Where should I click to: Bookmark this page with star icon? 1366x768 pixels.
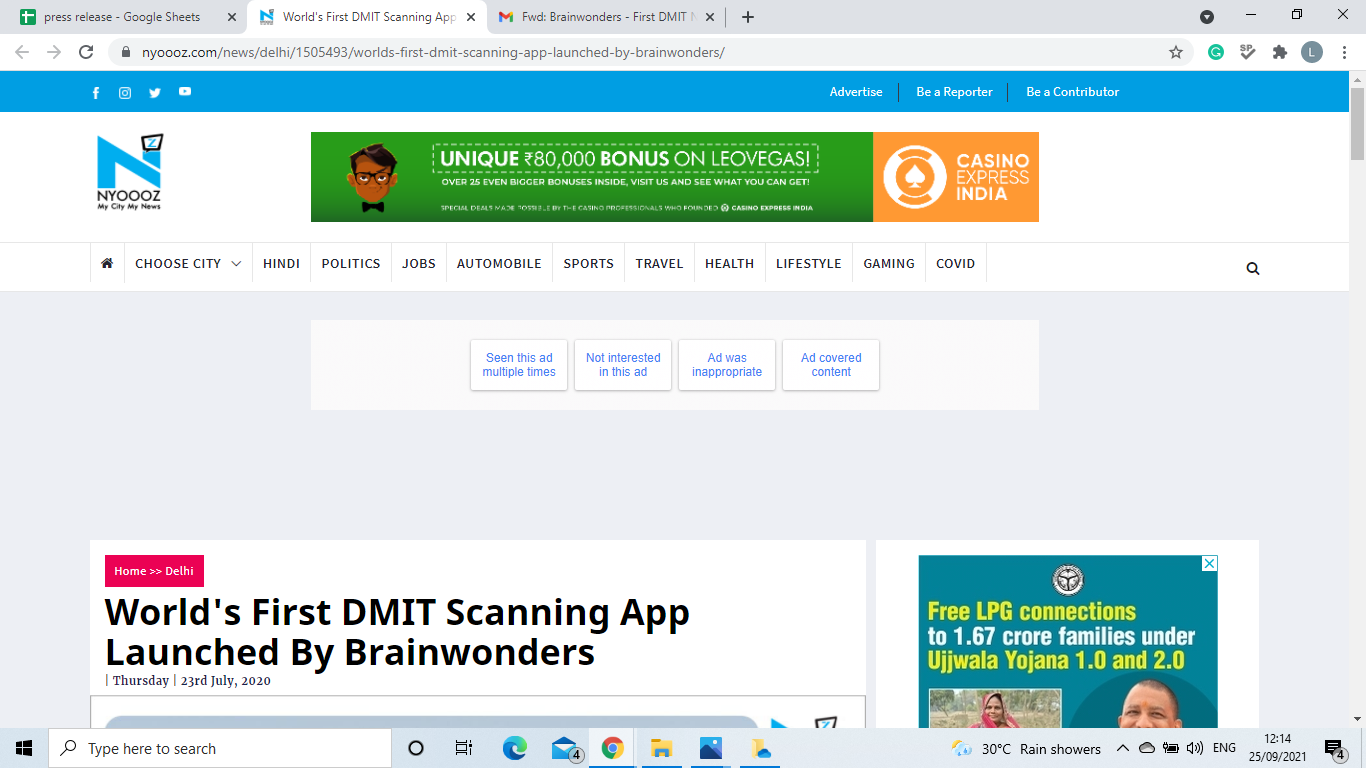click(x=1176, y=52)
